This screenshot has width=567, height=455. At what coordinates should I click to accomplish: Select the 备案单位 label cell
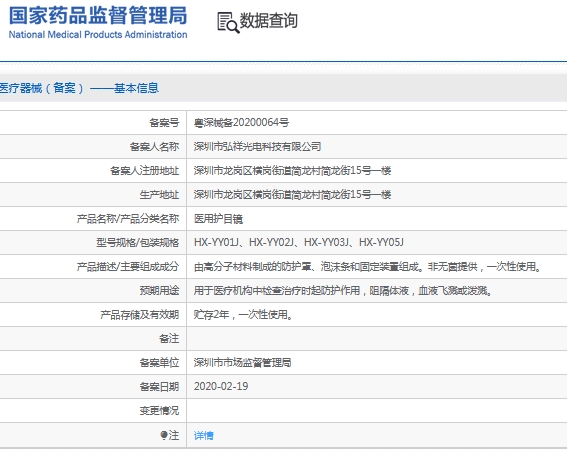pos(159,362)
